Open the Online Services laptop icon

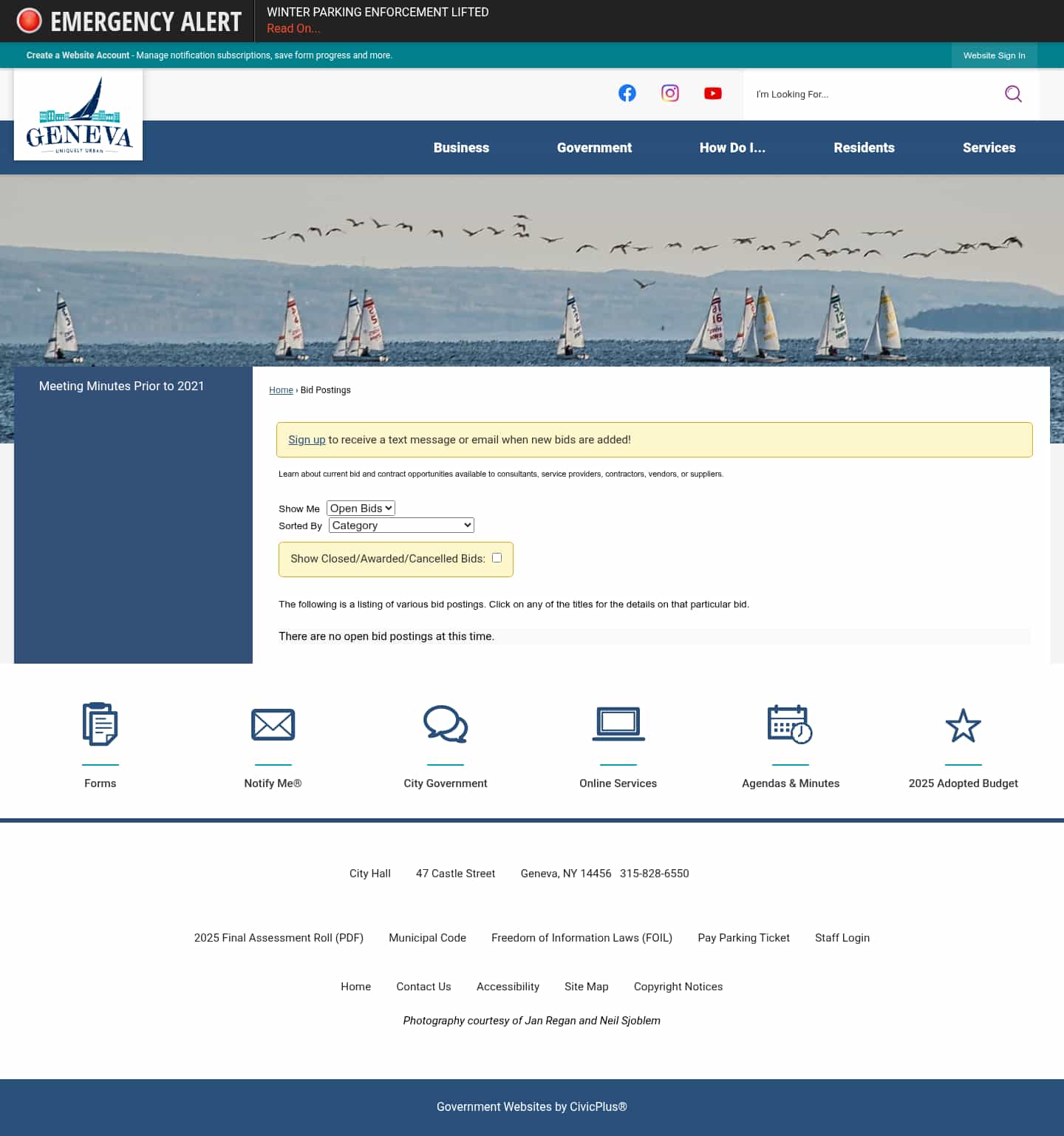point(618,725)
